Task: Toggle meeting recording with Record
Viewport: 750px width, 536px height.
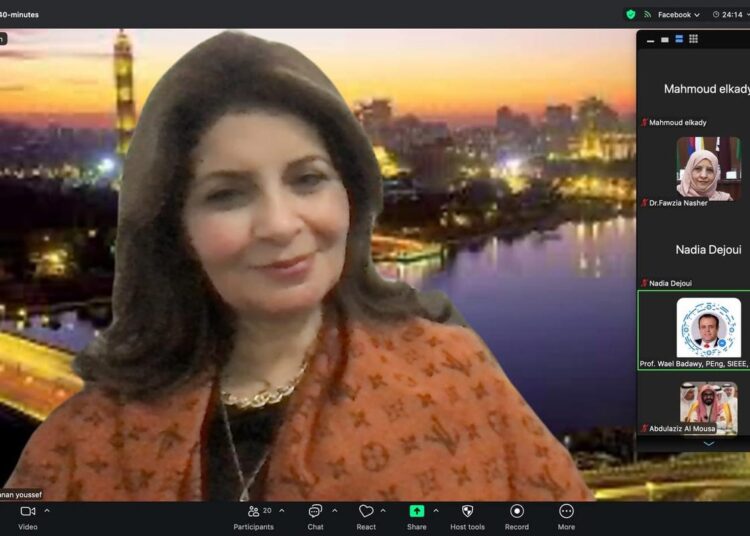Action: (517, 515)
